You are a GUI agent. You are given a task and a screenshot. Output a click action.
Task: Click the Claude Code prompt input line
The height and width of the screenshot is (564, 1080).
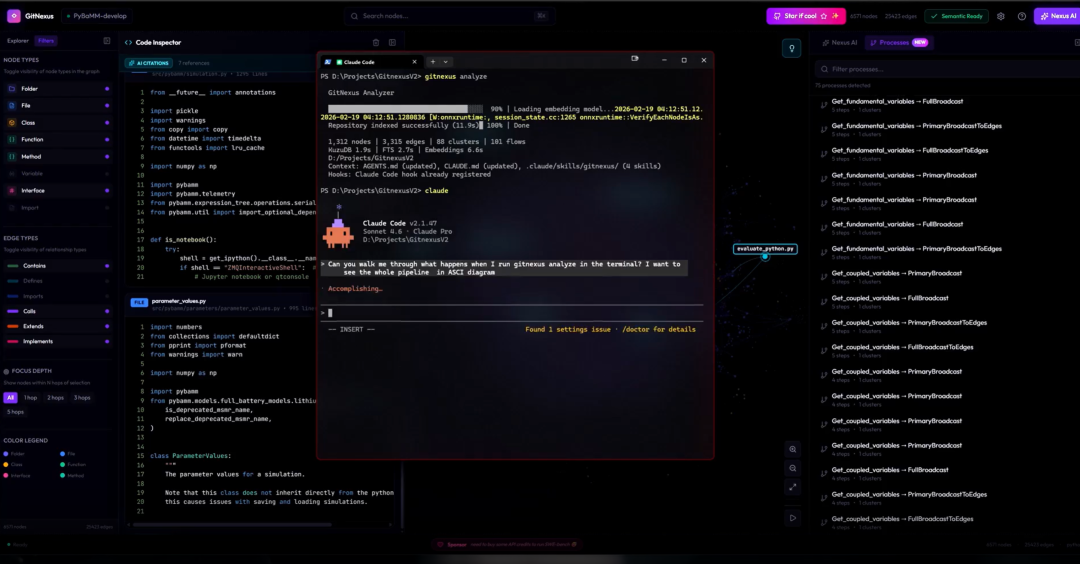click(x=512, y=313)
